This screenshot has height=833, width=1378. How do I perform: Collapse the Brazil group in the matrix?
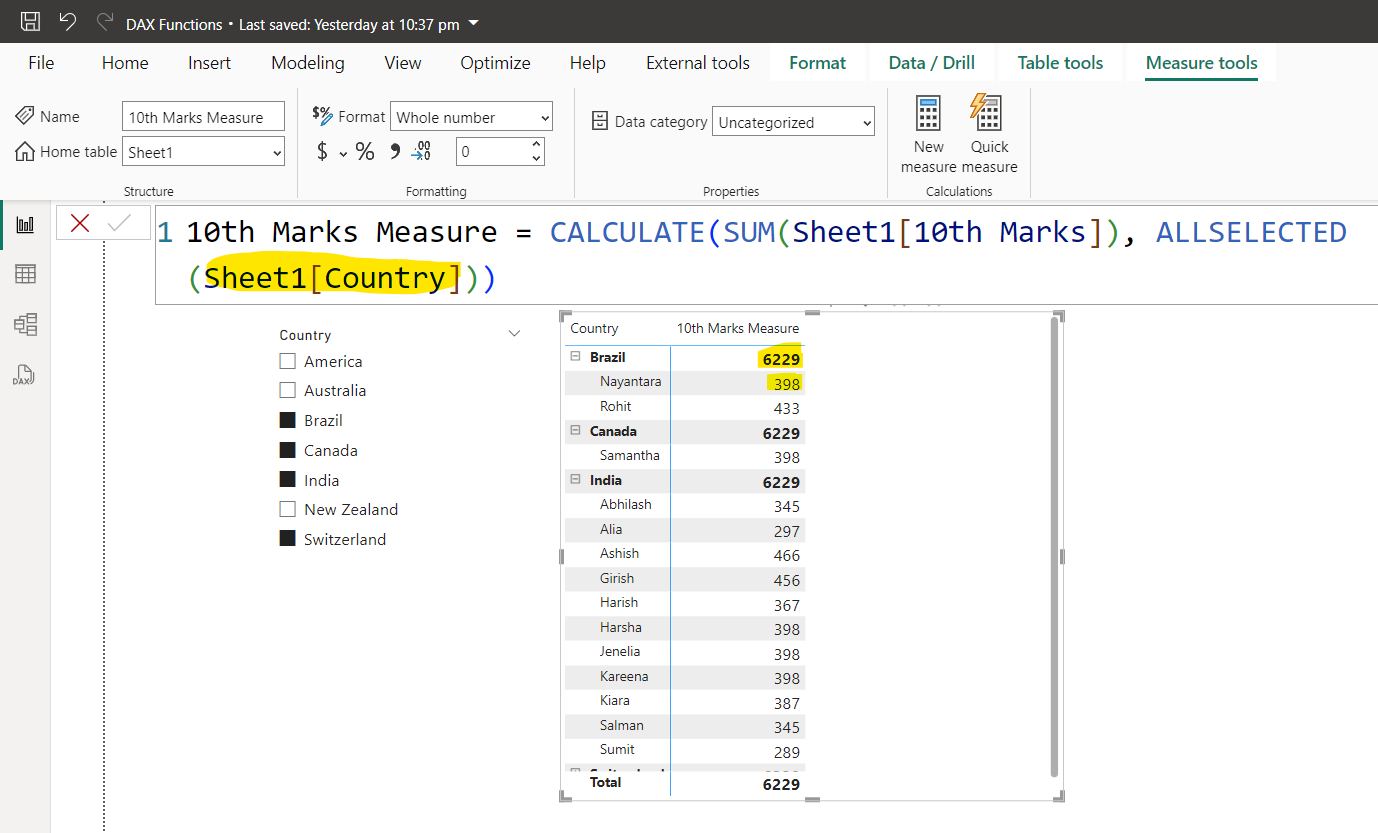tap(574, 355)
